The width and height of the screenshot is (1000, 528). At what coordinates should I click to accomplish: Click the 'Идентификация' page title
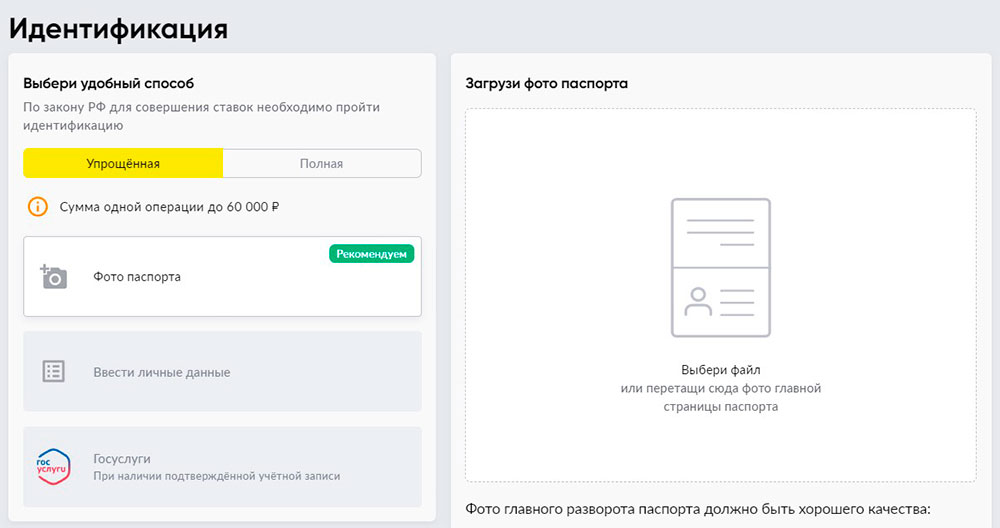pos(119,29)
